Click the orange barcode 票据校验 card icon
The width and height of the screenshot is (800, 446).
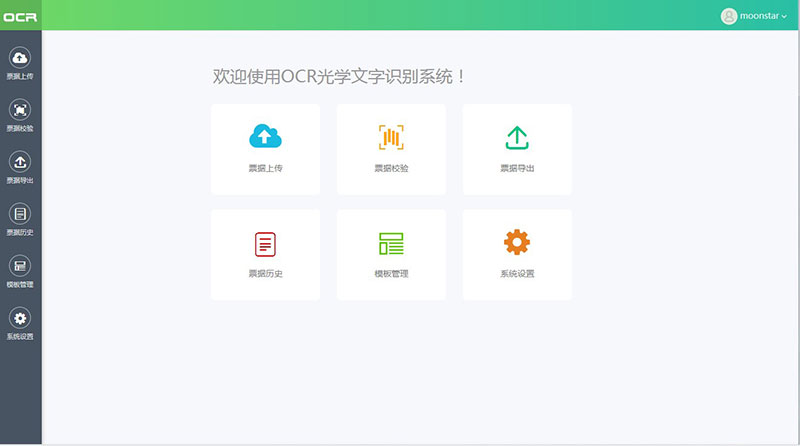coord(391,137)
